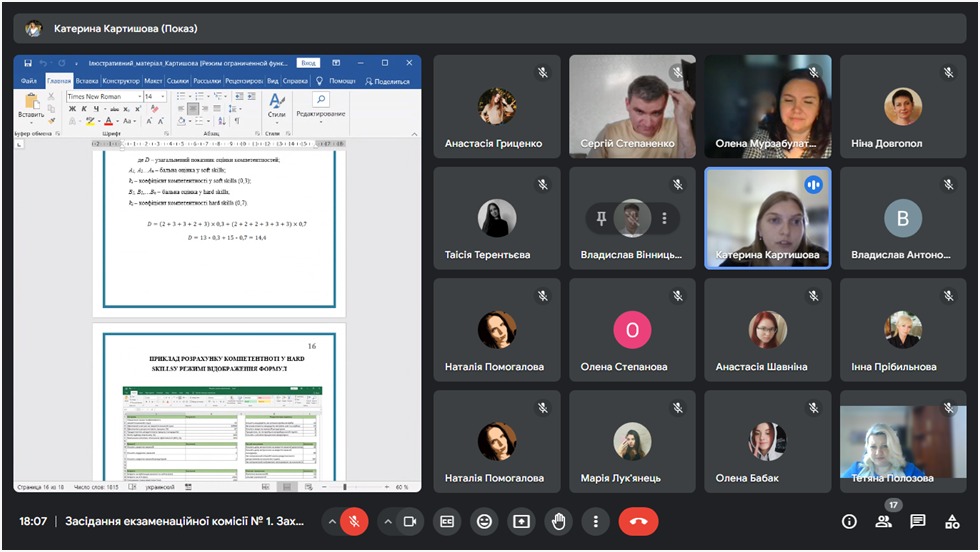The height and width of the screenshot is (552, 980).
Task: Expand audio settings arrow beside microphone
Action: 331,521
